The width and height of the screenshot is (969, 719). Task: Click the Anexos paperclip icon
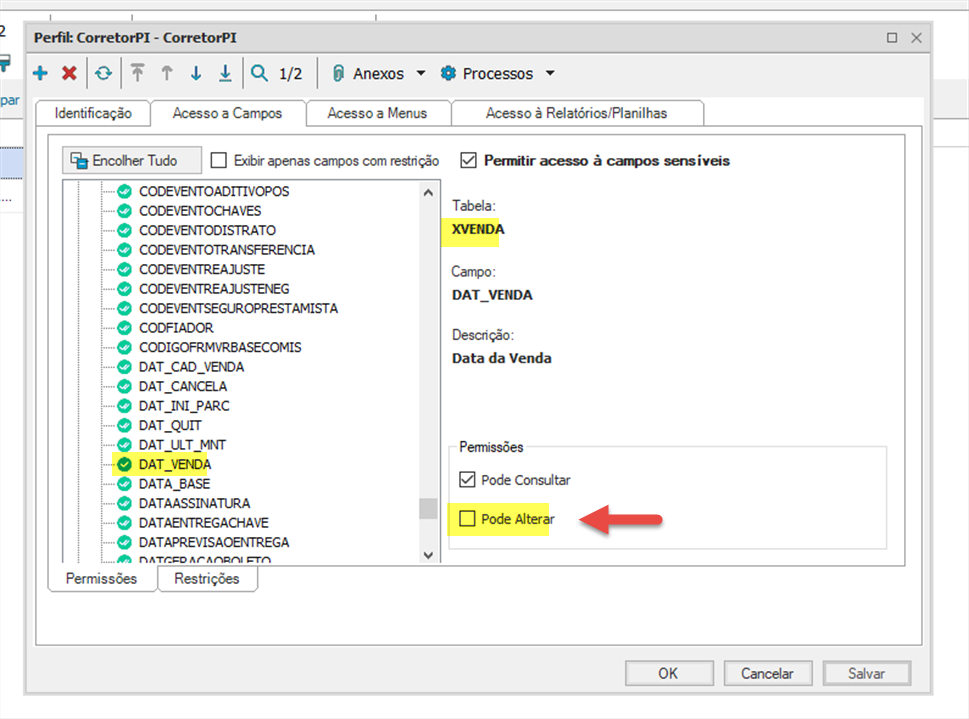pyautogui.click(x=338, y=74)
